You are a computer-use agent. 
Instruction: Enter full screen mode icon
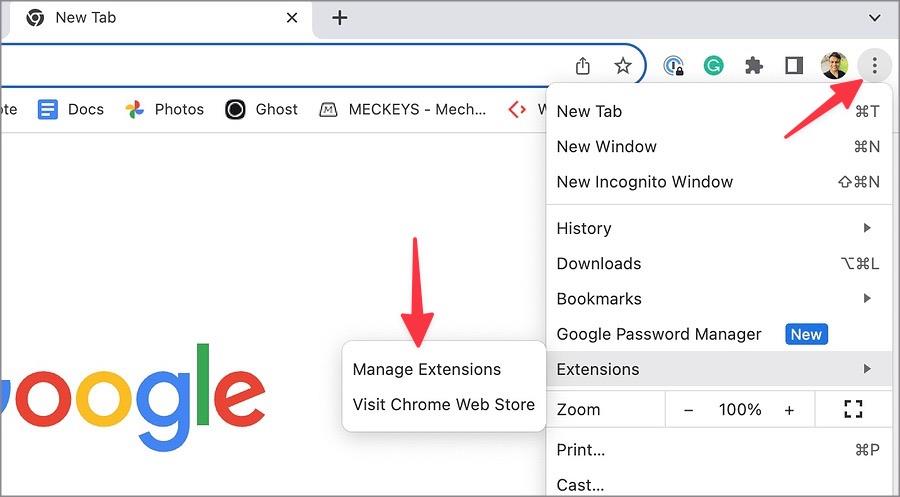point(854,409)
